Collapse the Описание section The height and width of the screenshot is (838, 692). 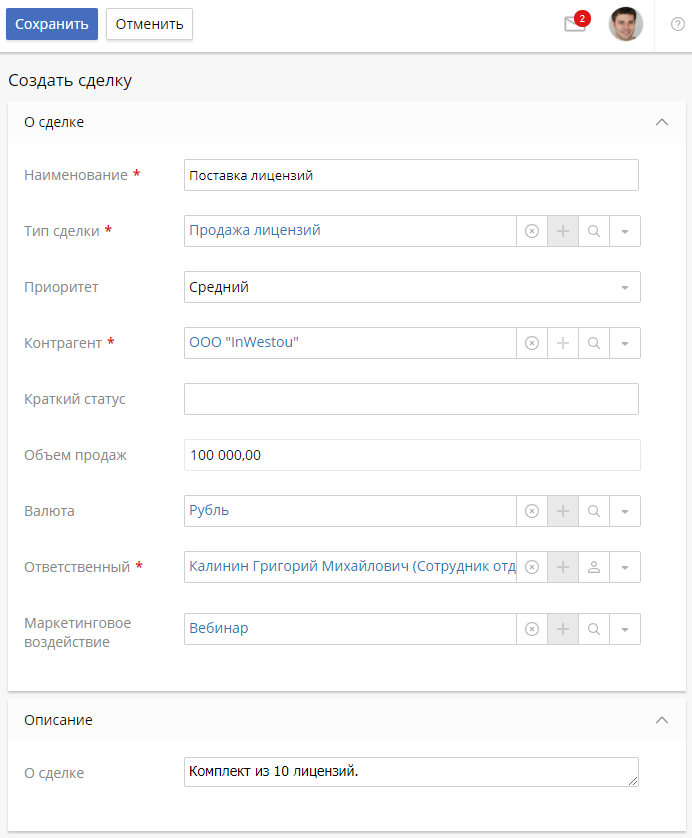tap(661, 719)
